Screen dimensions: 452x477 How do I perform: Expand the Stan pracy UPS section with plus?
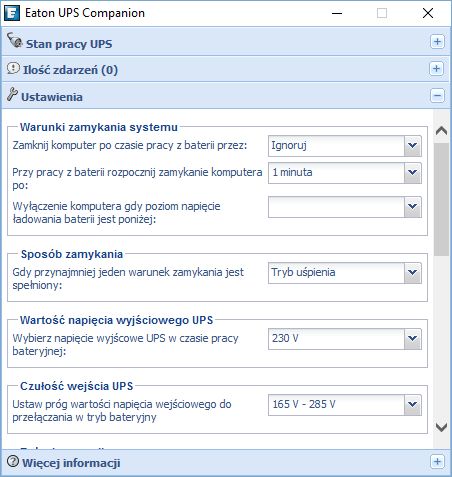(437, 42)
